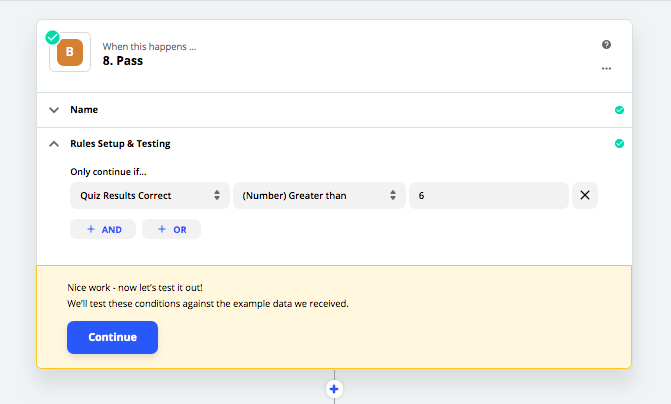This screenshot has height=404, width=671.
Task: Open the help question mark icon
Action: pos(606,45)
